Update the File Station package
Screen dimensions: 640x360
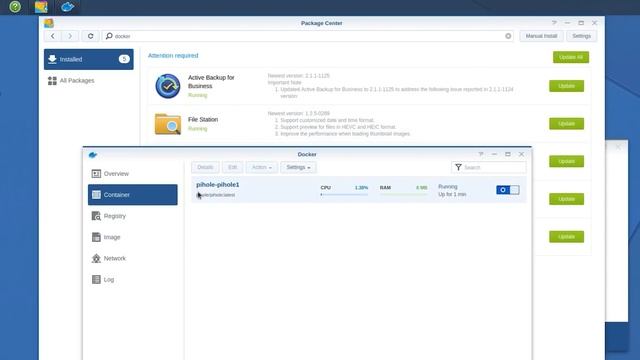566,124
